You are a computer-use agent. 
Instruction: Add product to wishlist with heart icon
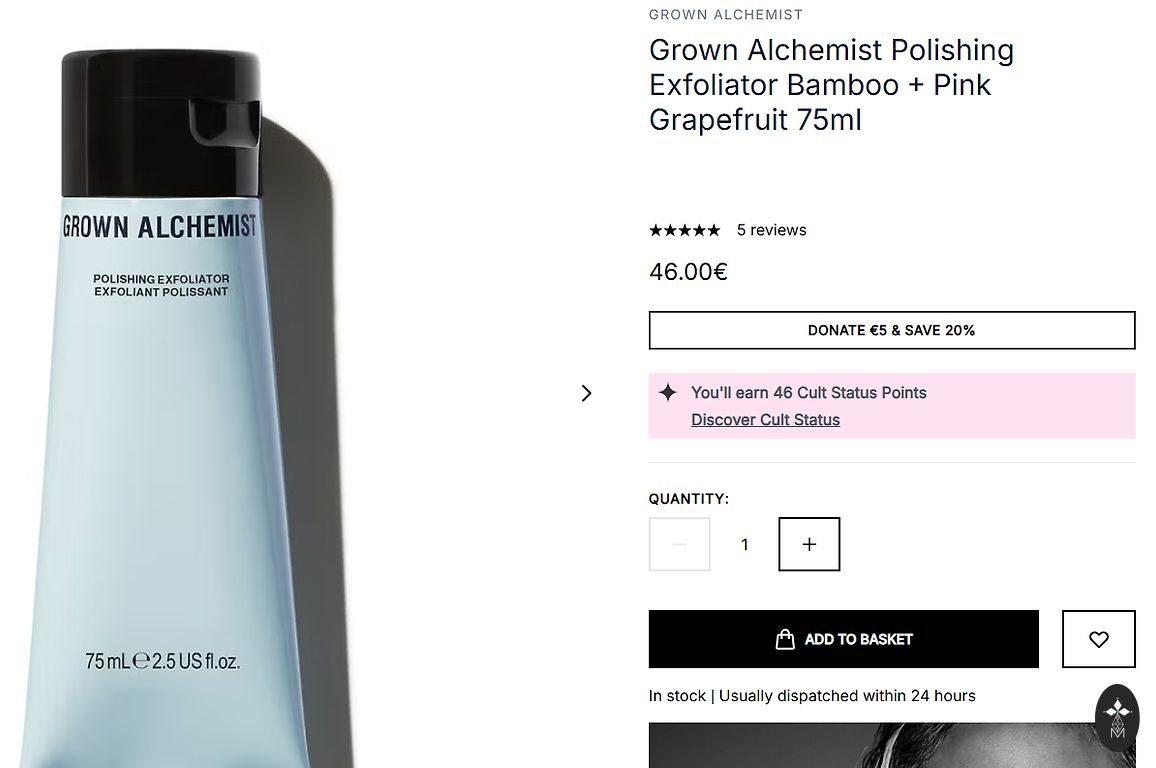(1098, 639)
